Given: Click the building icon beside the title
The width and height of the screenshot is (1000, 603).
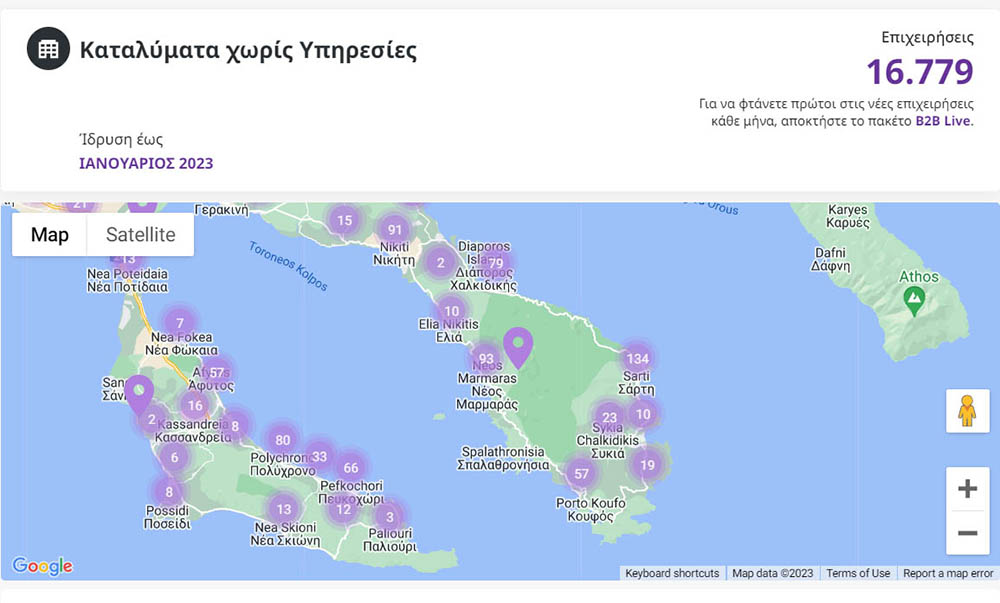Looking at the screenshot, I should pyautogui.click(x=48, y=48).
